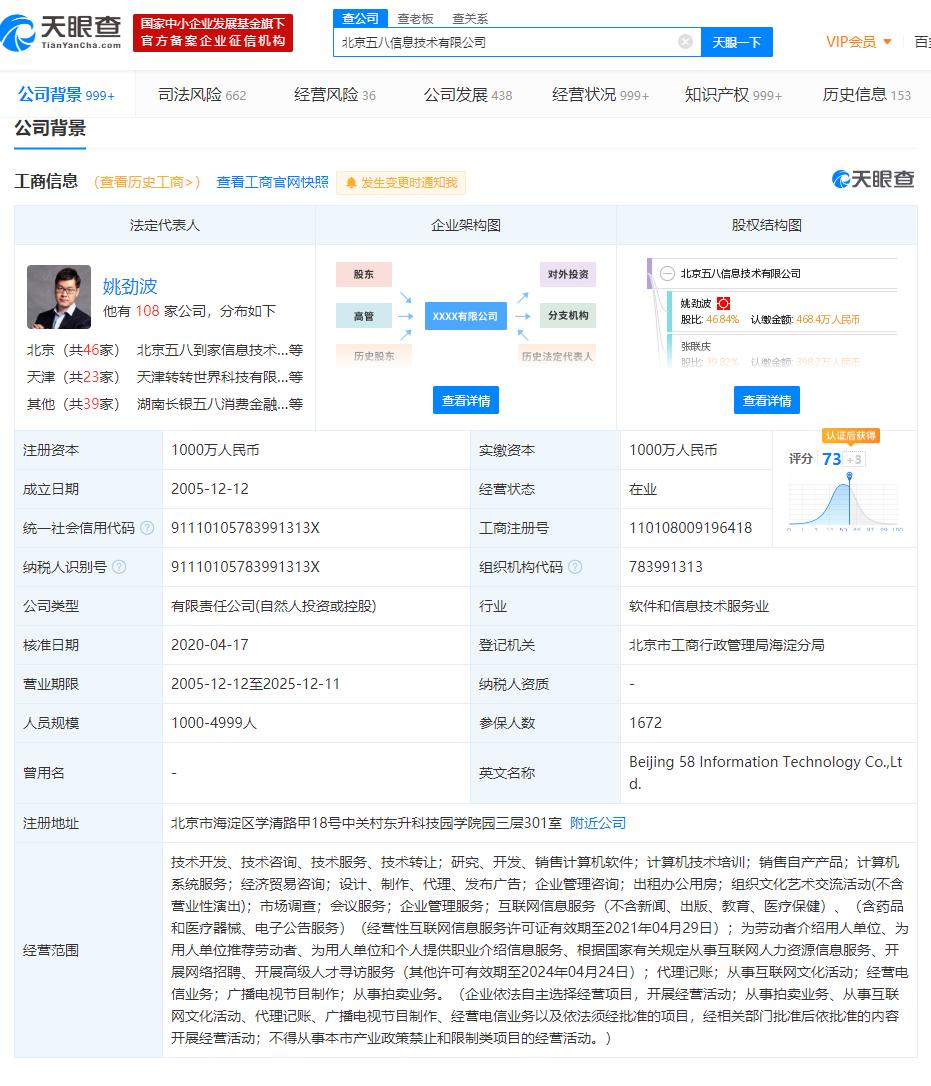The height and width of the screenshot is (1086, 931).
Task: Open the 查看历史工商 link
Action: click(147, 182)
